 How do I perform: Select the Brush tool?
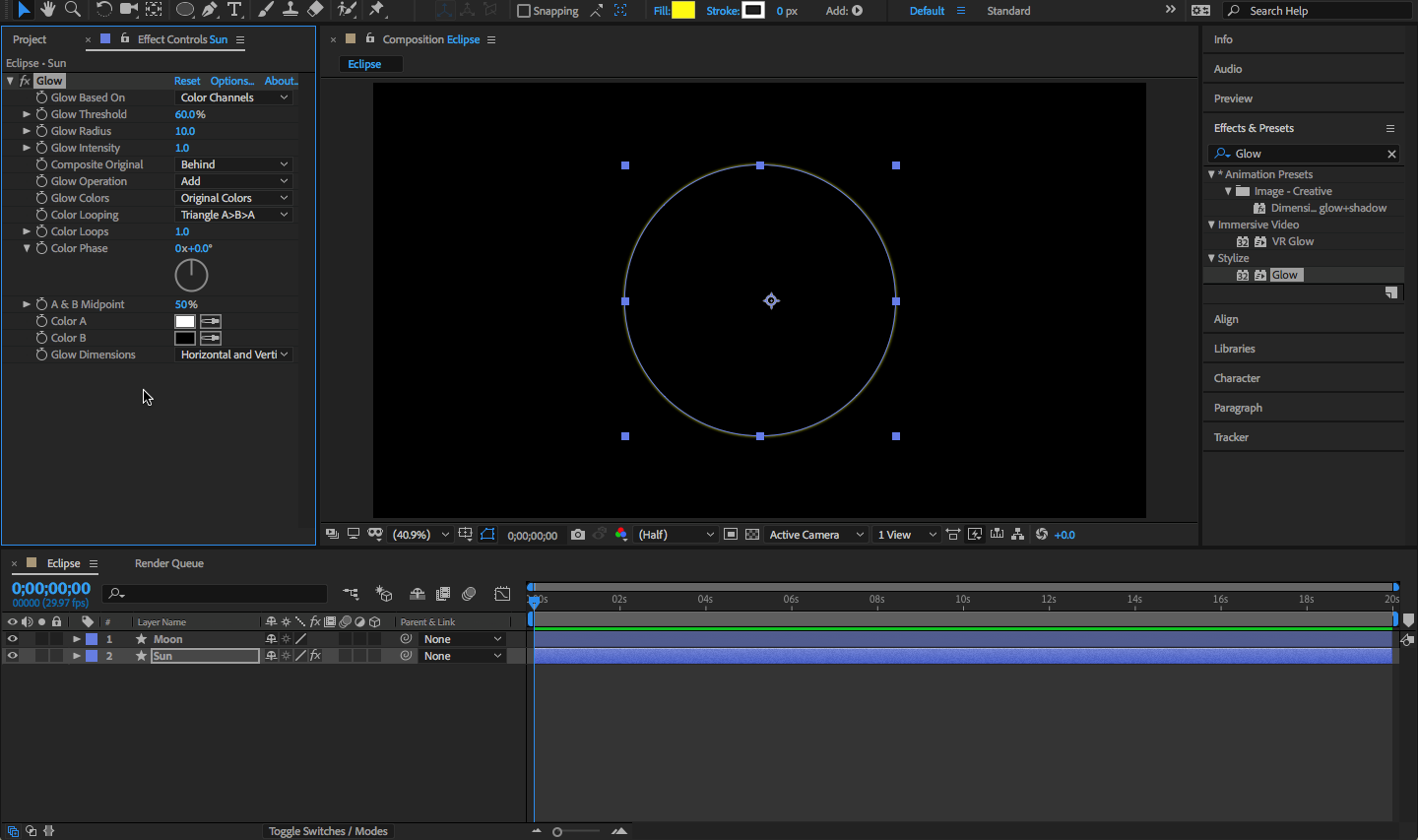tap(266, 10)
